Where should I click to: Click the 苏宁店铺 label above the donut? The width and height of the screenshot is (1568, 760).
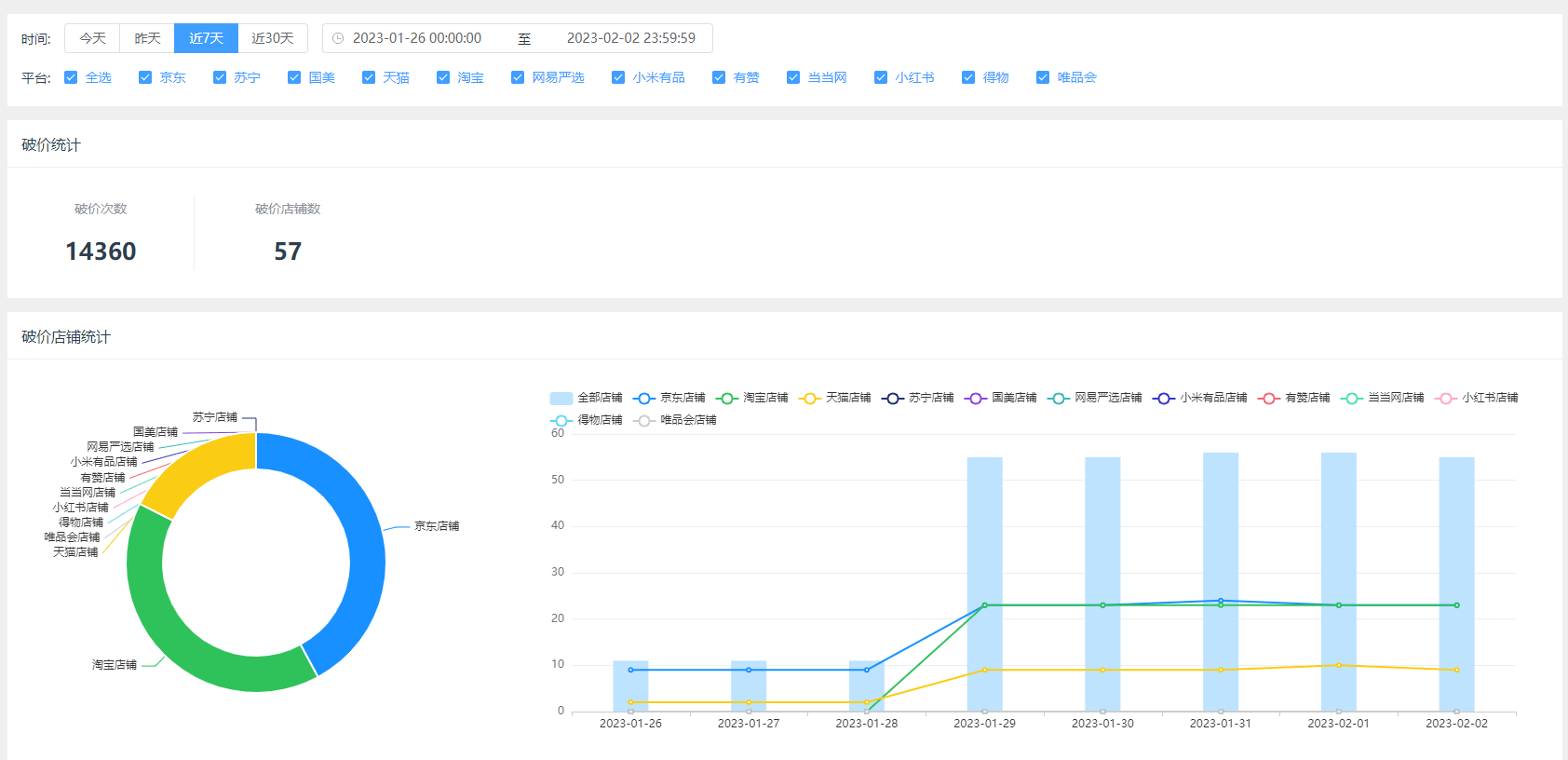click(215, 417)
